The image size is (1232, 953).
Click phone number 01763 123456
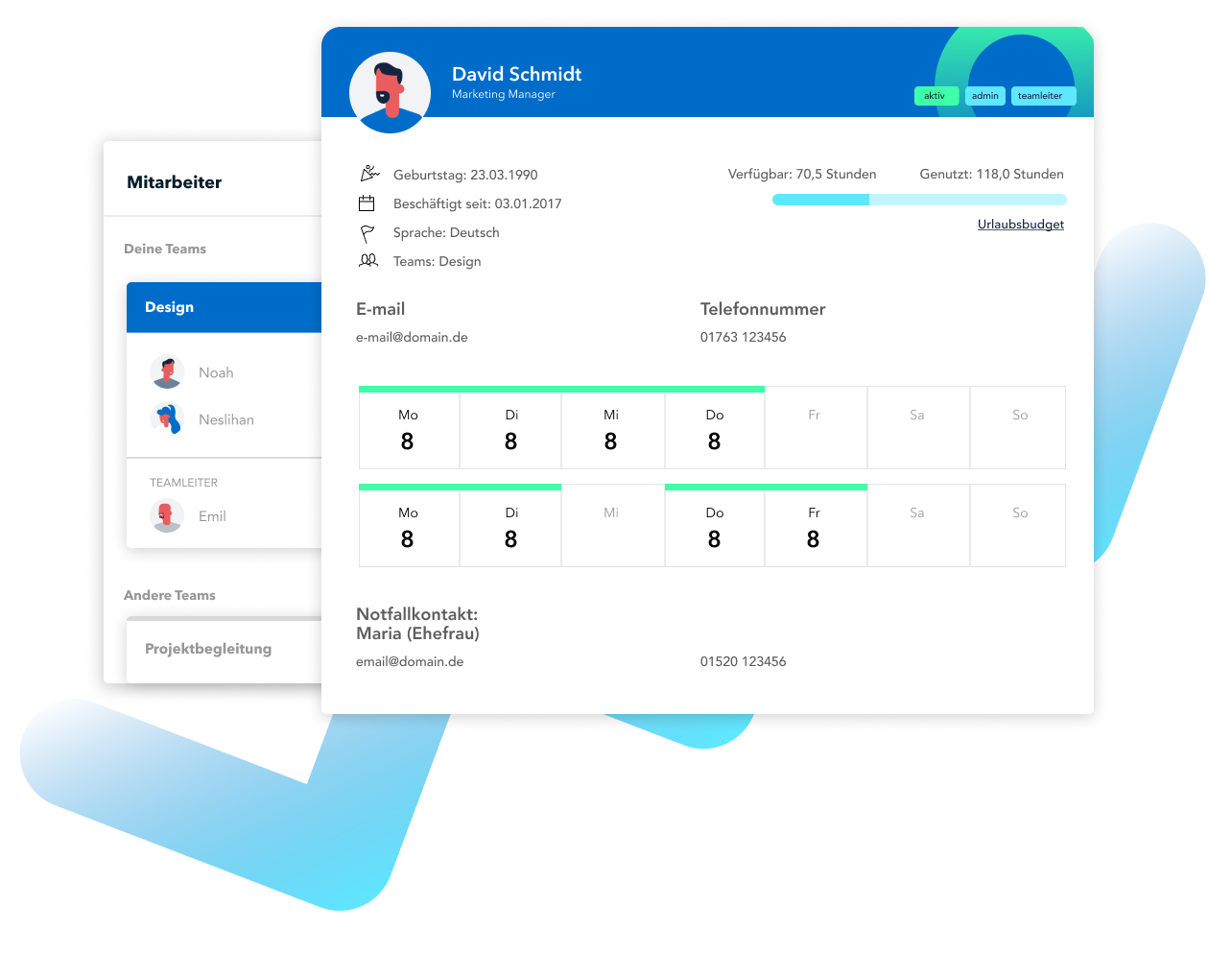(743, 337)
